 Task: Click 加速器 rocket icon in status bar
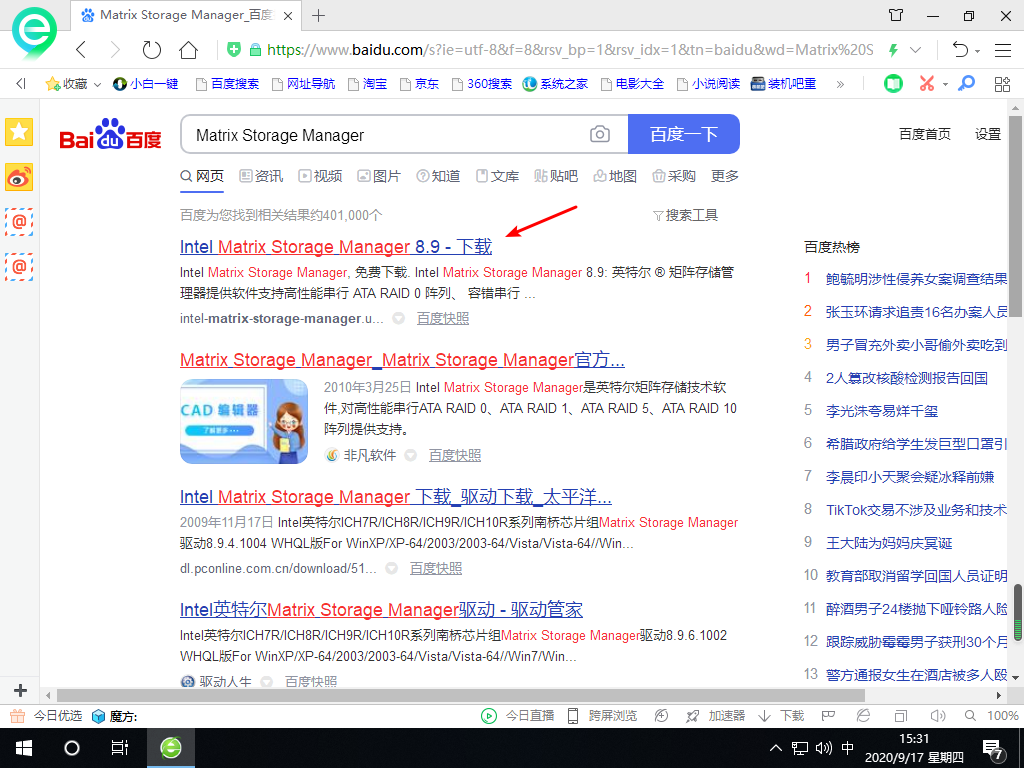point(693,716)
